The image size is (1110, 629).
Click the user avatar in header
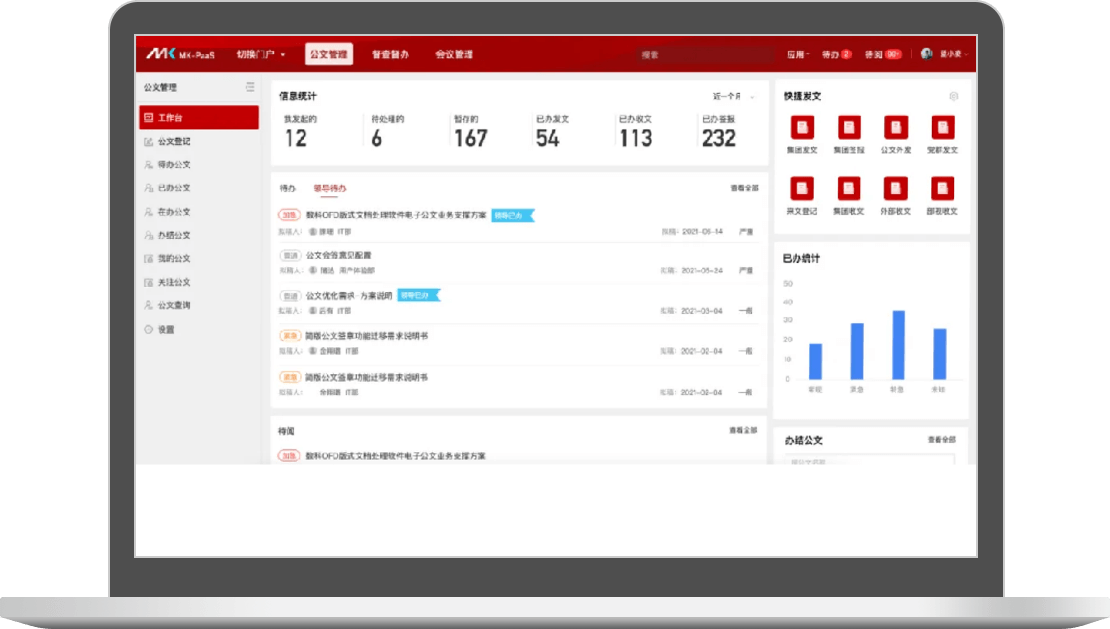pyautogui.click(x=926, y=54)
